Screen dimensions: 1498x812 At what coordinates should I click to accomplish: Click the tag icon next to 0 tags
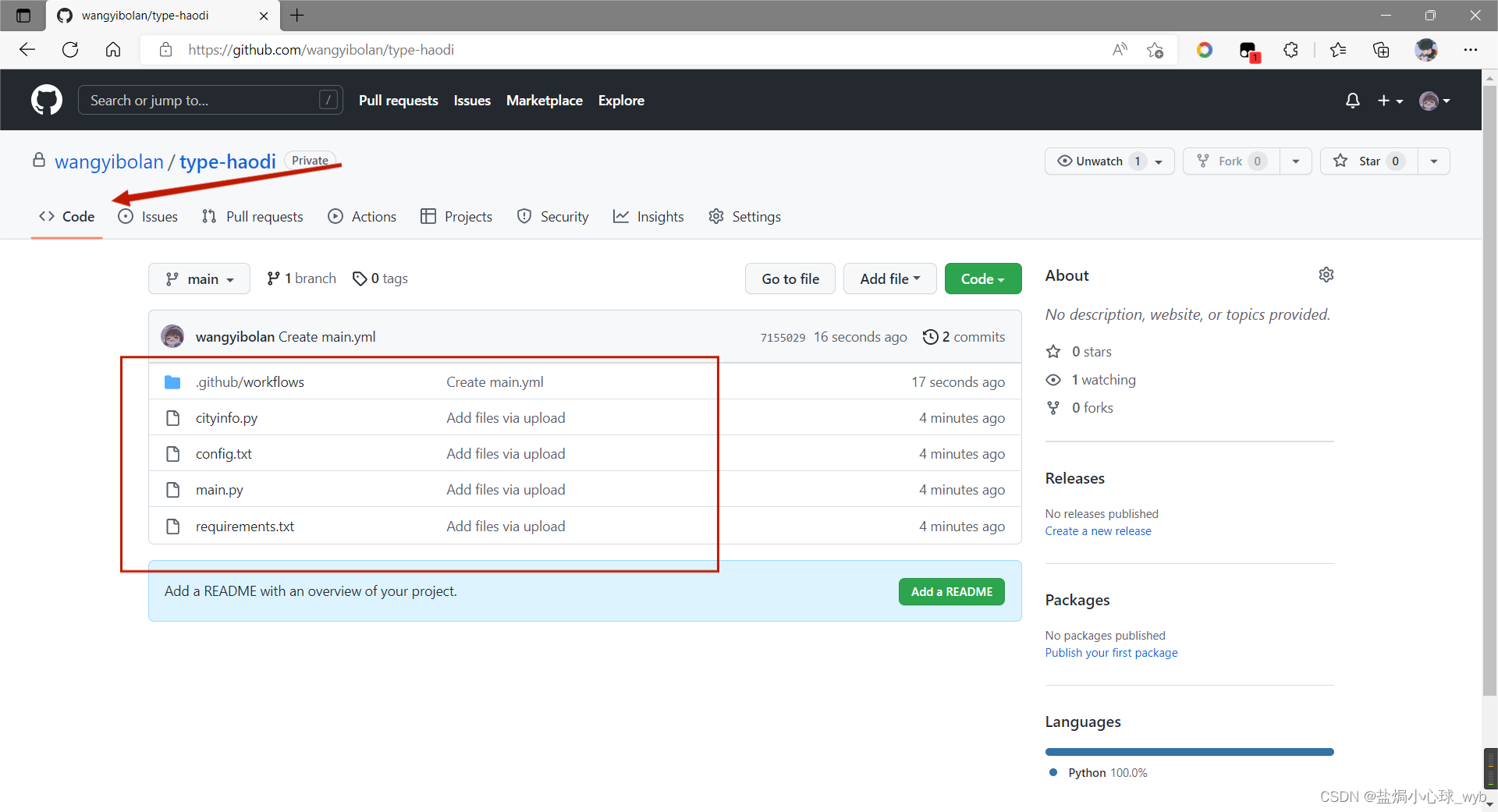tap(360, 278)
